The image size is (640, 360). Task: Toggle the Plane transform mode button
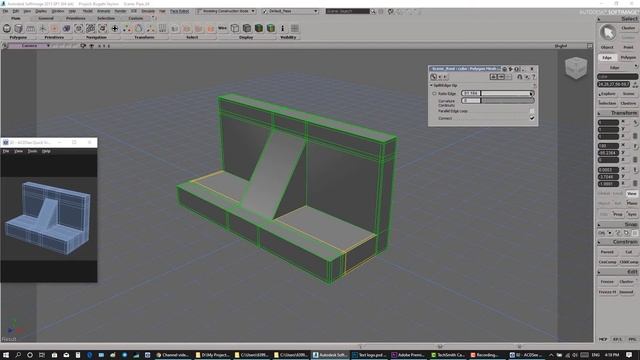(x=631, y=203)
